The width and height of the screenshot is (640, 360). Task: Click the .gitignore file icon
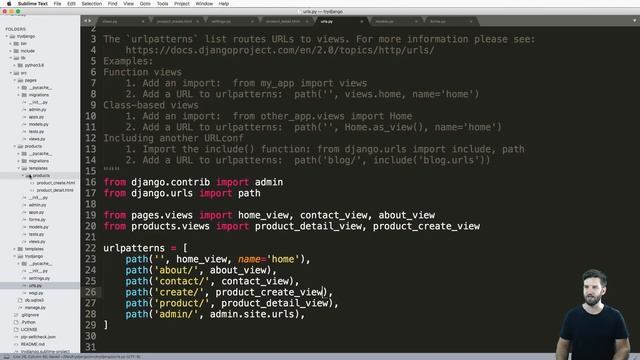[16, 315]
